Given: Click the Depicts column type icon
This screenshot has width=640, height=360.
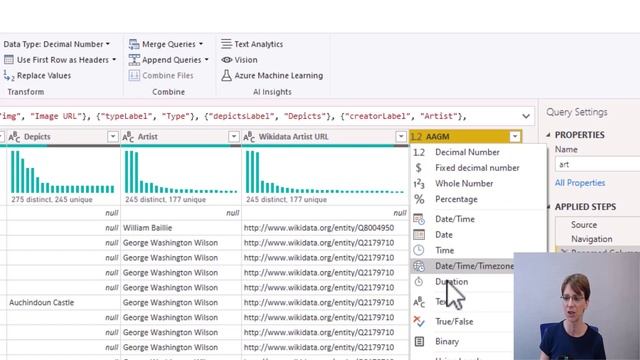Looking at the screenshot, I should [14, 137].
